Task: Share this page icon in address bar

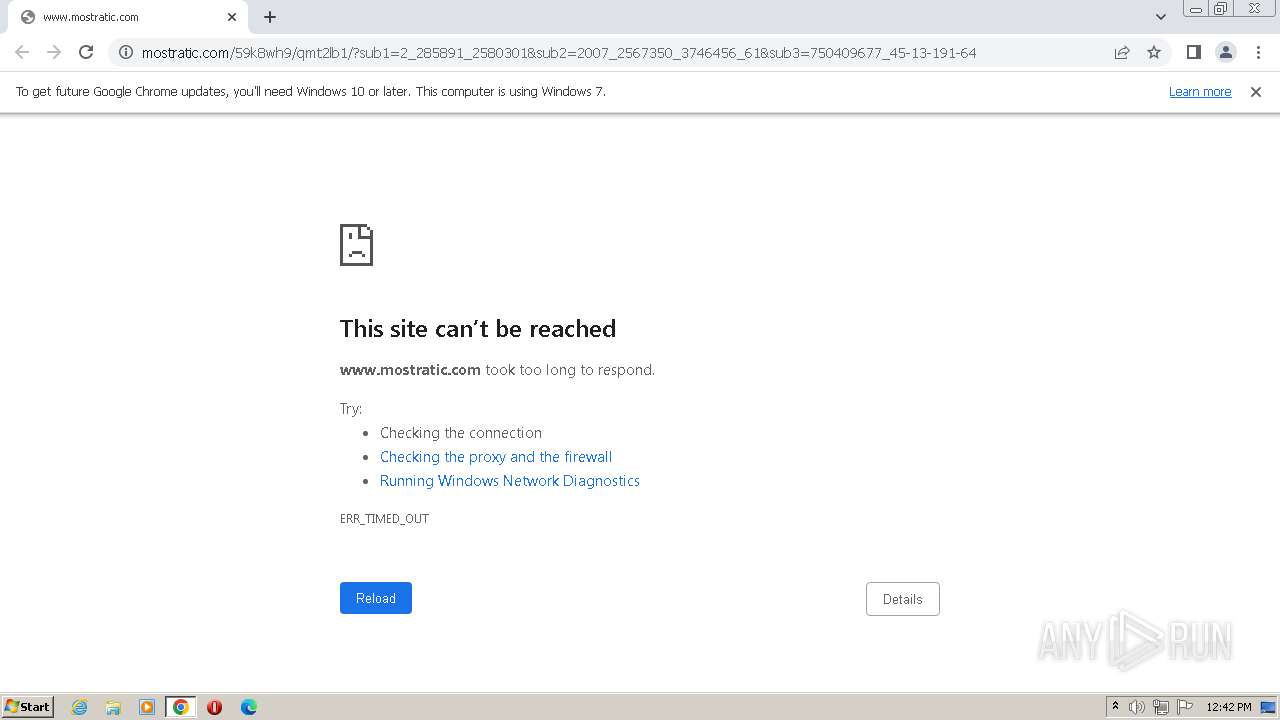Action: coord(1122,52)
